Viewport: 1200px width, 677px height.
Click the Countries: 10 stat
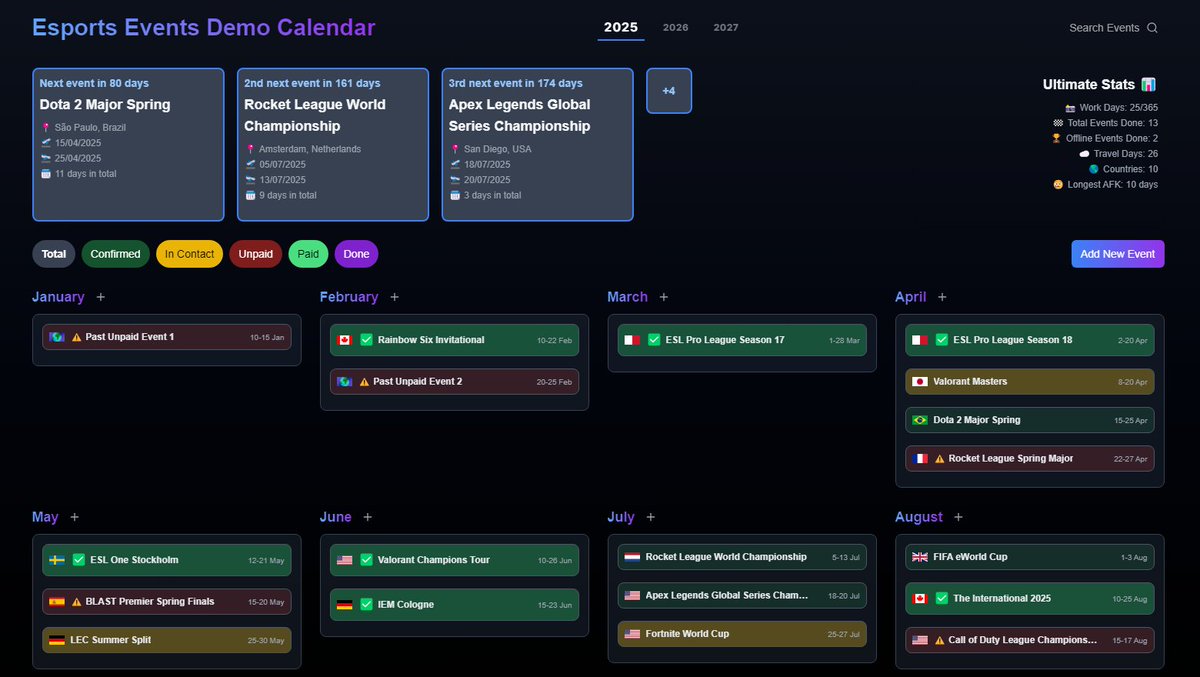1123,169
